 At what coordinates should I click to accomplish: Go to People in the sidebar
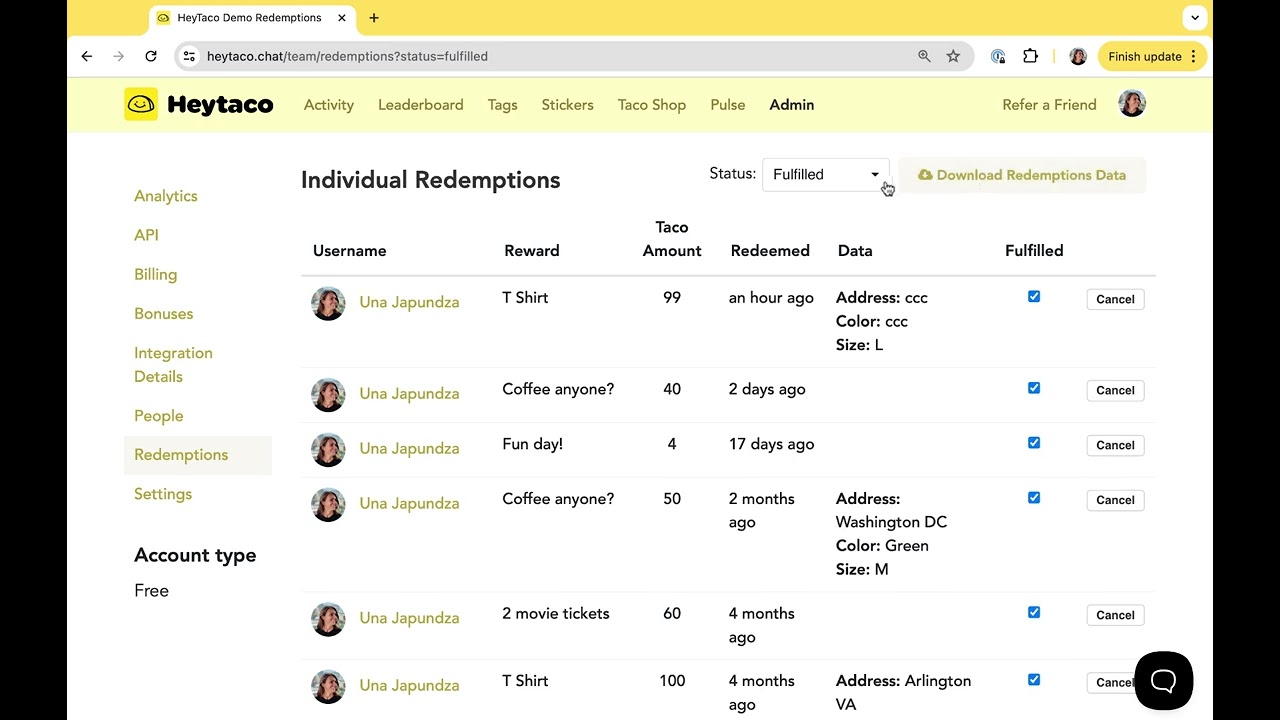159,416
